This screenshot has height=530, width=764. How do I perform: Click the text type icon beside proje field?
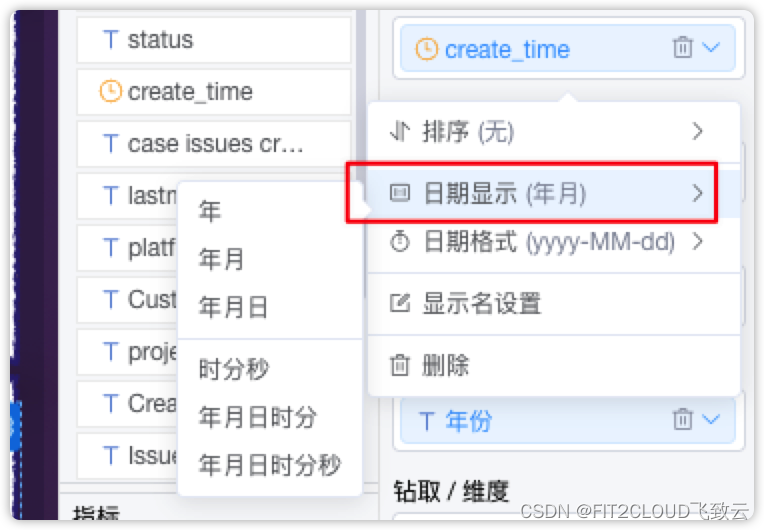(111, 352)
